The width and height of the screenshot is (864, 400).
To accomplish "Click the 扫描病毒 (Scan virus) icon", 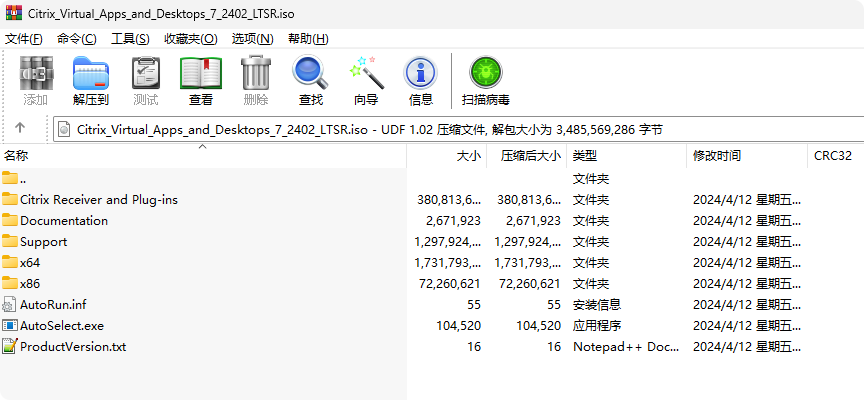I will tap(485, 73).
